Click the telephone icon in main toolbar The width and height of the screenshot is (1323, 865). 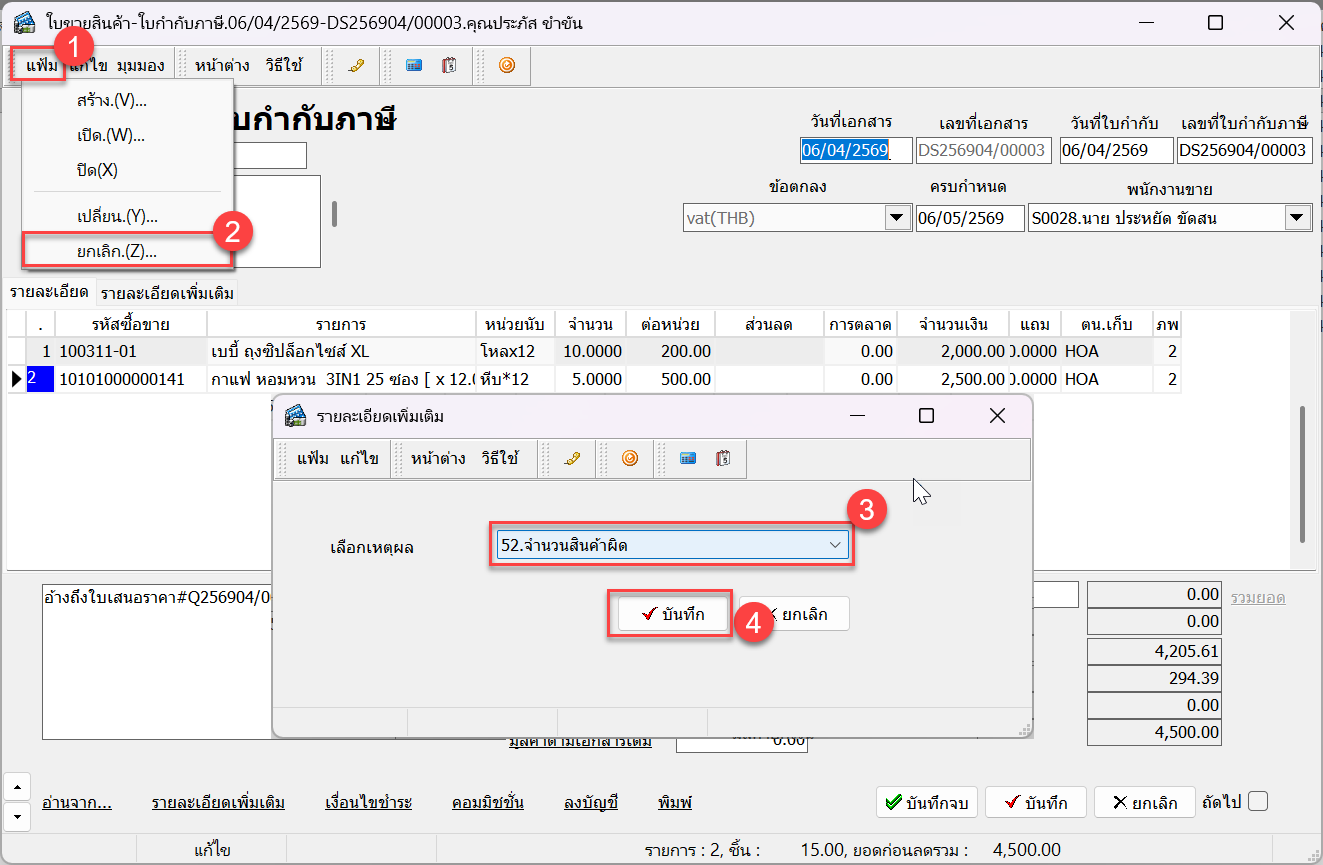coord(356,66)
